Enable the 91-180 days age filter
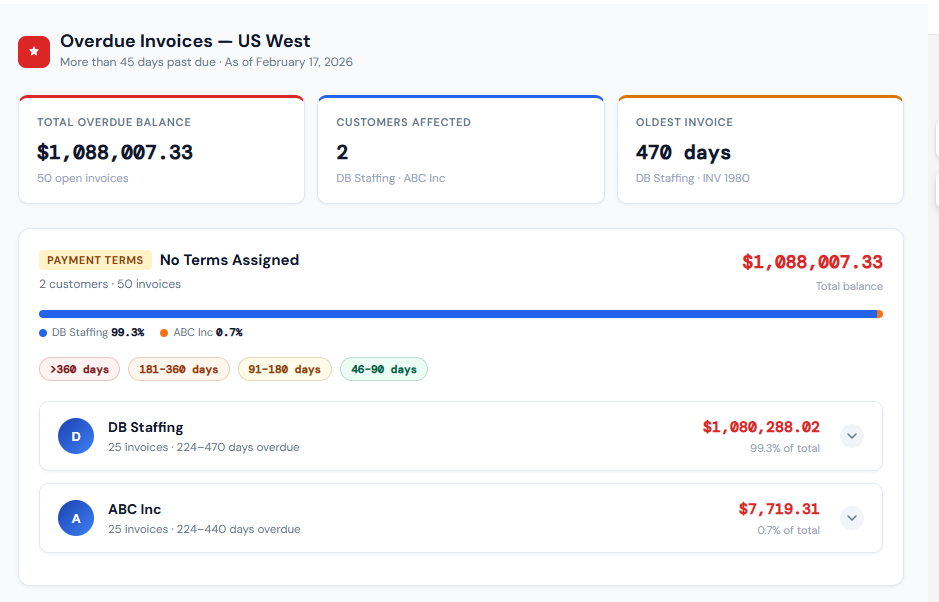 [x=285, y=369]
